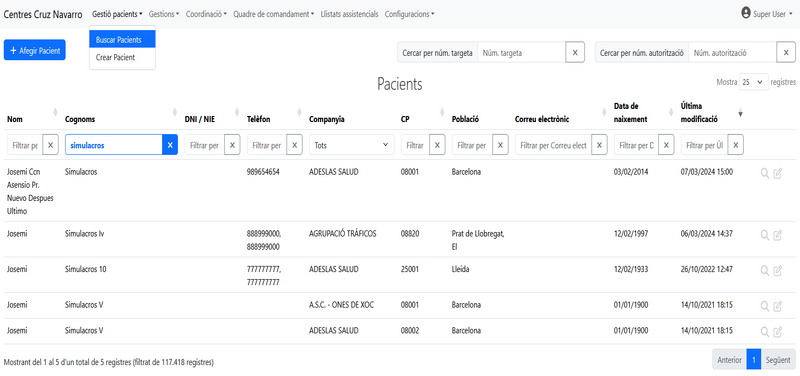The image size is (800, 376).
Task: Edit patient with postal code 08002
Action: pos(778,332)
